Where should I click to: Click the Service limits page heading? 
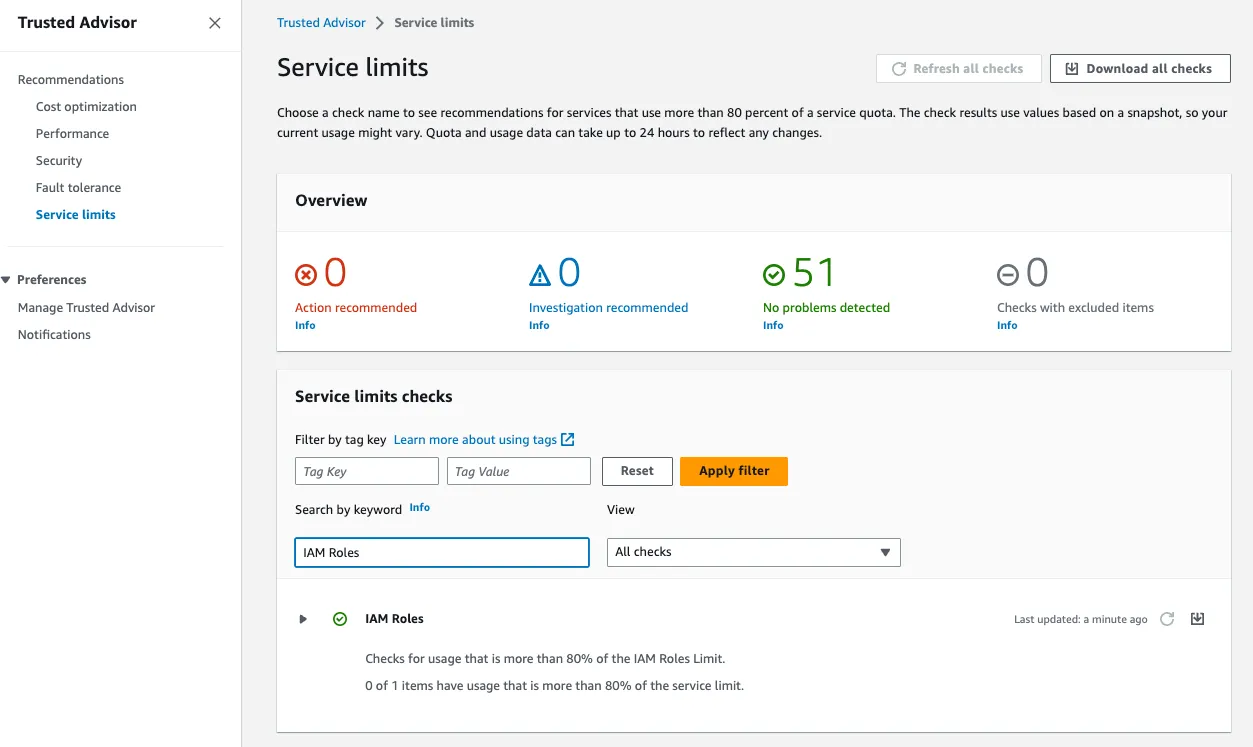click(x=353, y=68)
